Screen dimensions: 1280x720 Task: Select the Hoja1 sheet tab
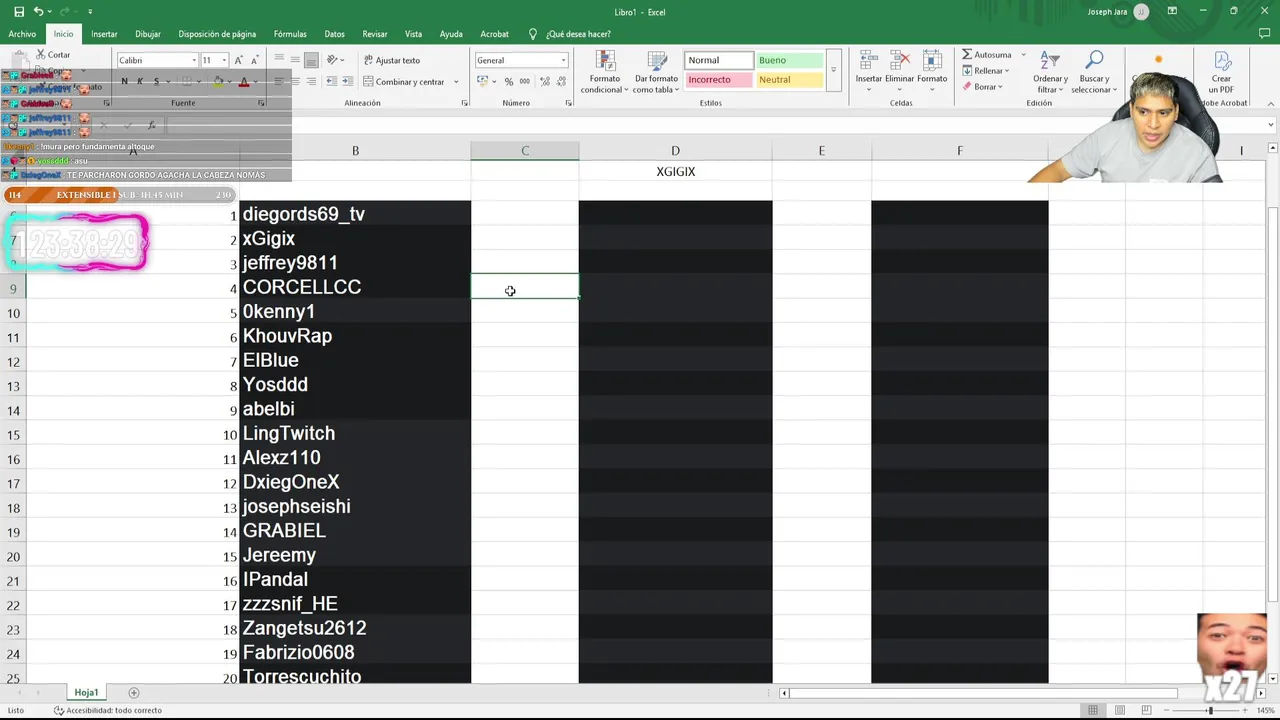pyautogui.click(x=86, y=692)
